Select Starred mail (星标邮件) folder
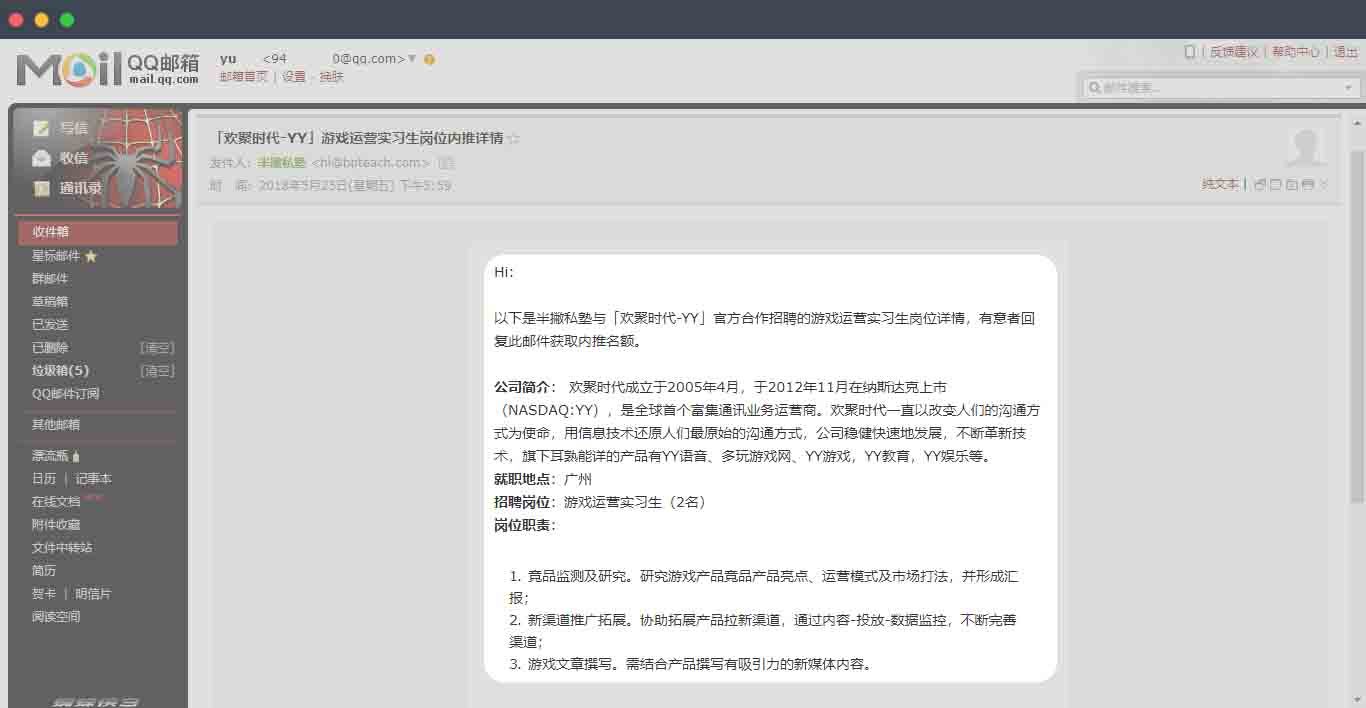The width and height of the screenshot is (1366, 708). click(x=56, y=256)
